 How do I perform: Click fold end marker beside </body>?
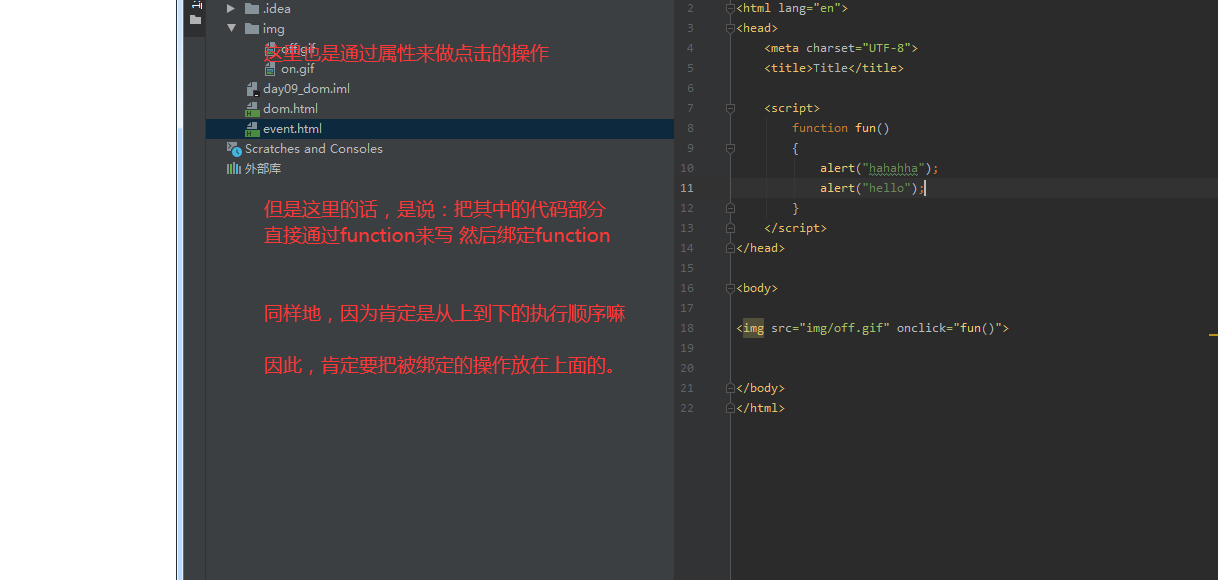[x=730, y=388]
